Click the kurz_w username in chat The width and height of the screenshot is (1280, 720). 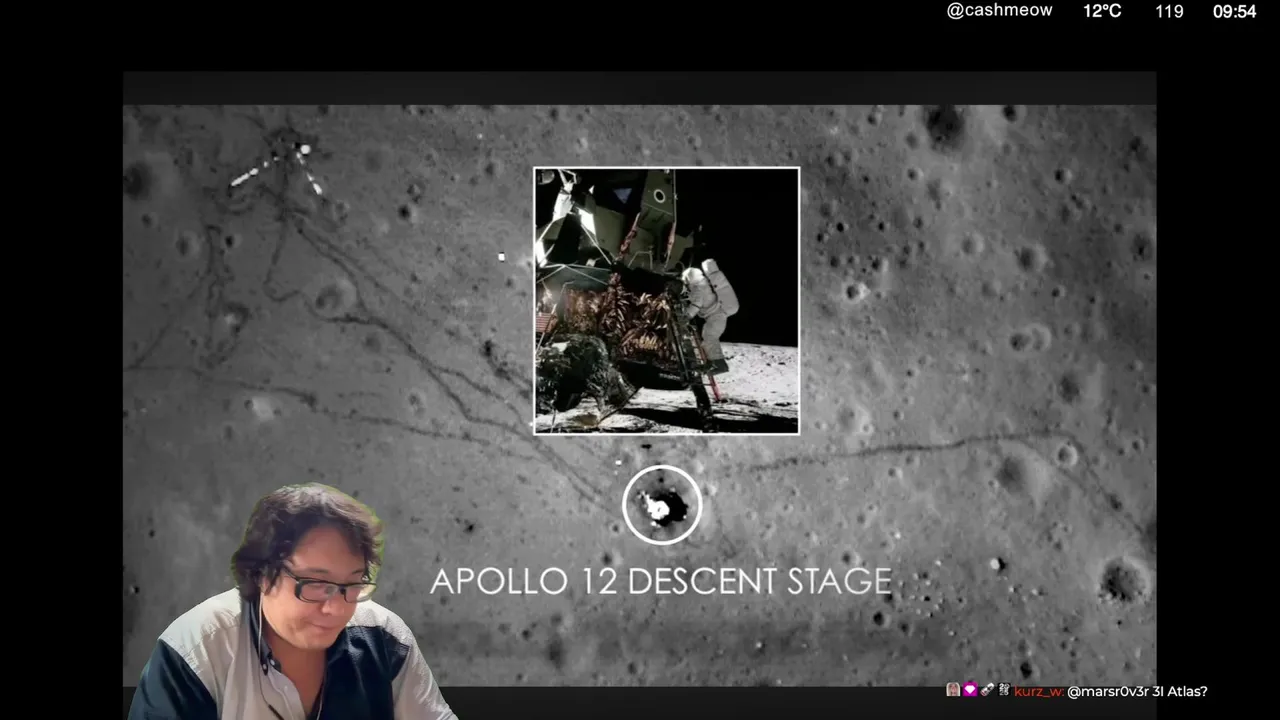pos(1039,691)
